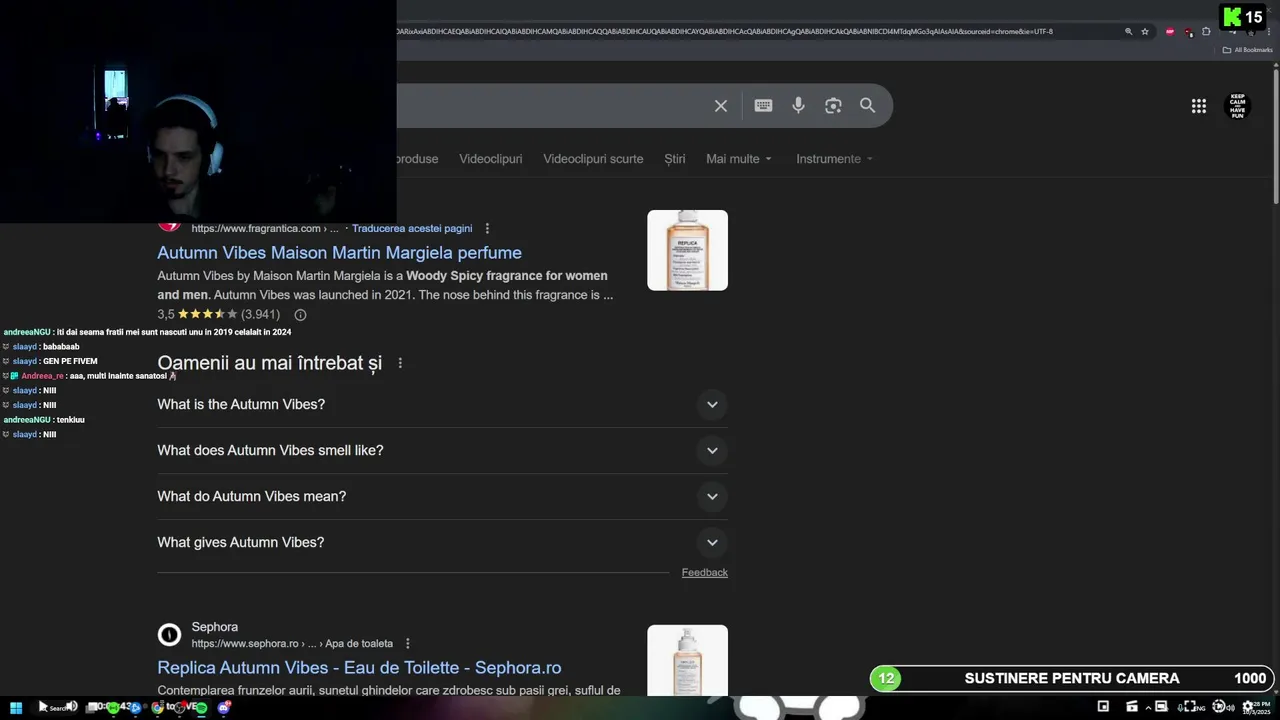Screen dimensions: 1280x720
Task: Open Autumn Vibes Maison Martin Margiela perfume
Action: (339, 253)
